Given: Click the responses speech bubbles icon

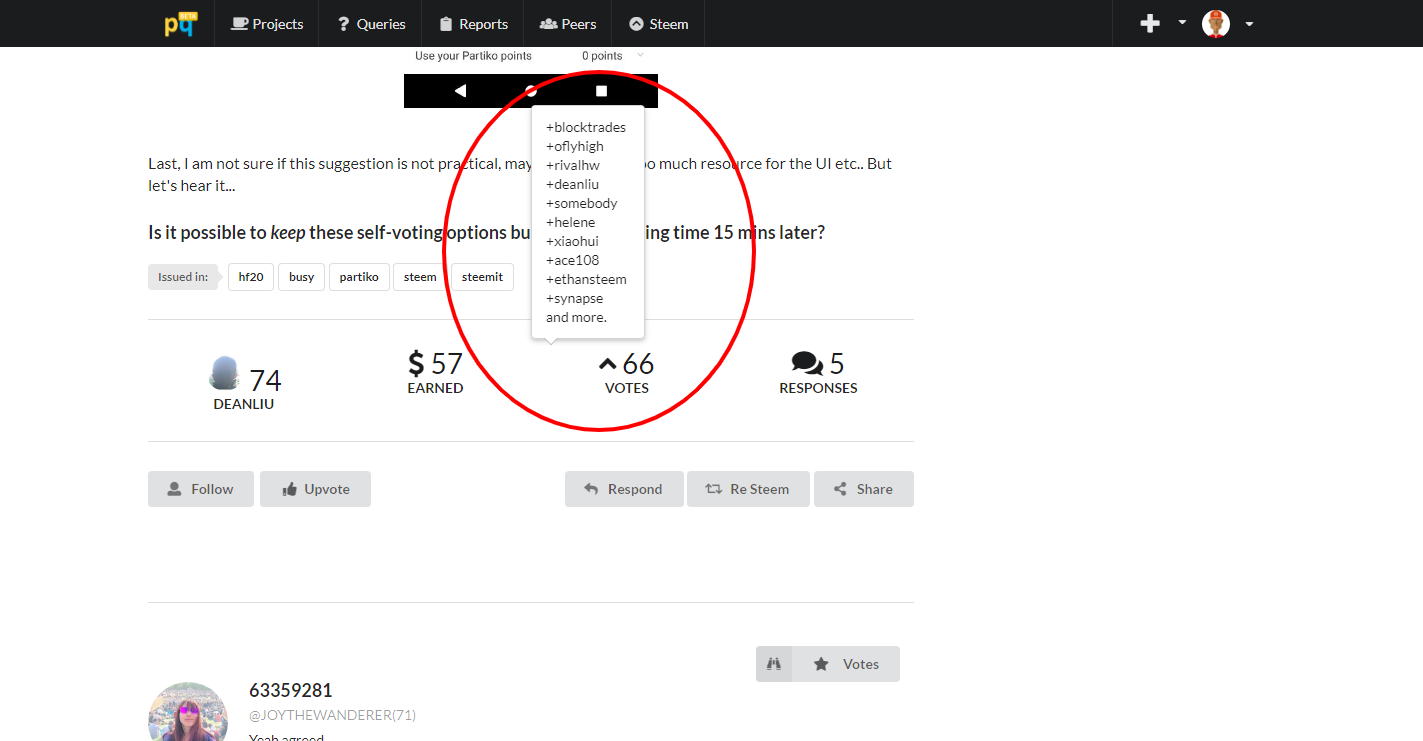Looking at the screenshot, I should click(807, 364).
